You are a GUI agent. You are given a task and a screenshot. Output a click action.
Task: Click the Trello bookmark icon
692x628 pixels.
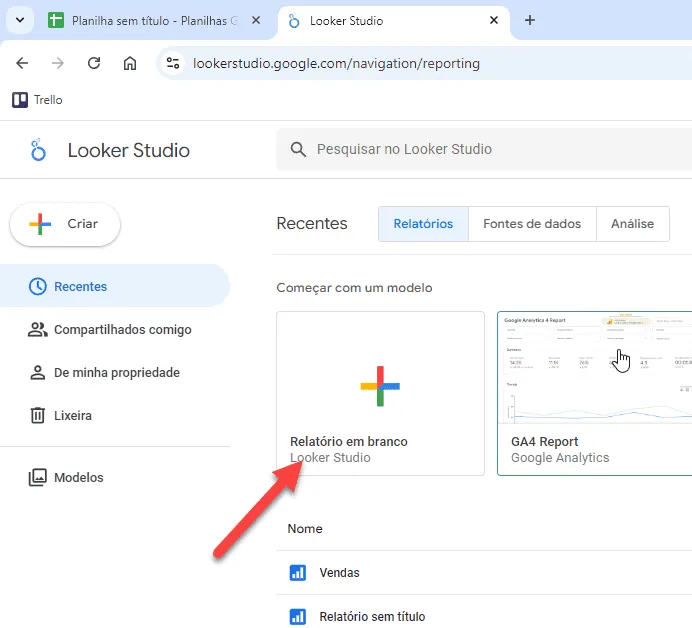tap(19, 100)
